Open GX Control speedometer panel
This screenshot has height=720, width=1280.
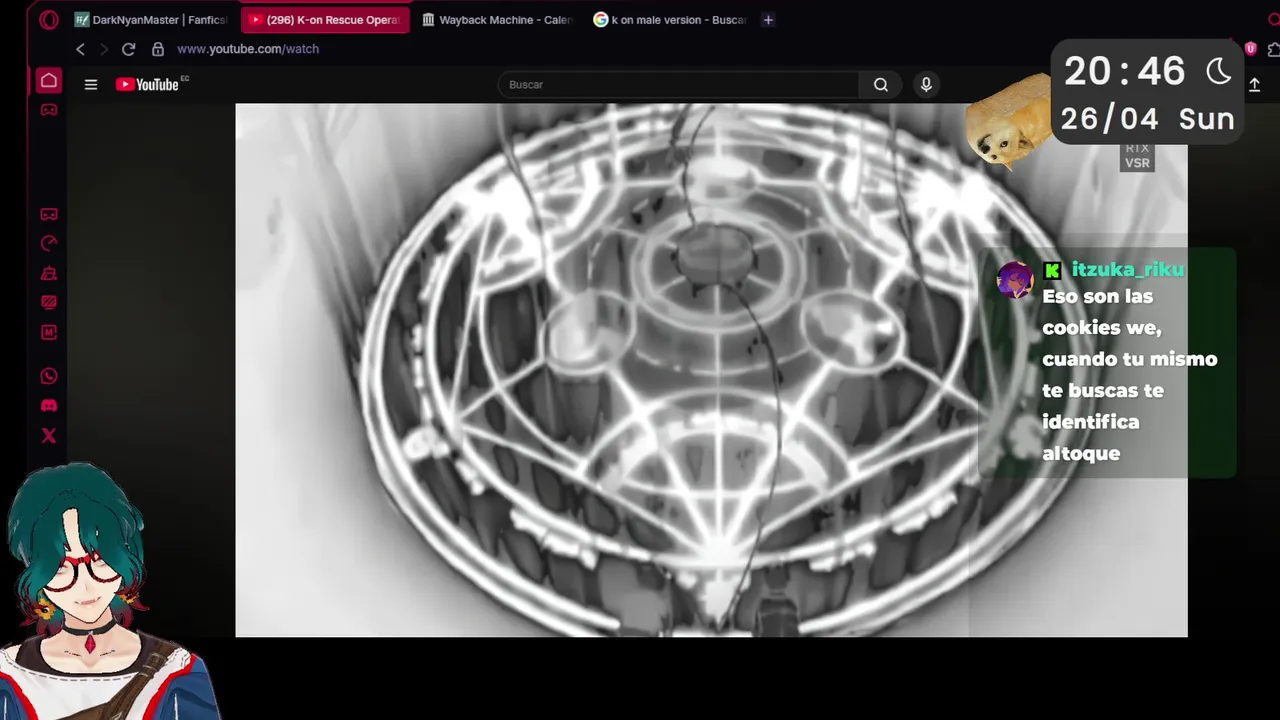click(48, 243)
